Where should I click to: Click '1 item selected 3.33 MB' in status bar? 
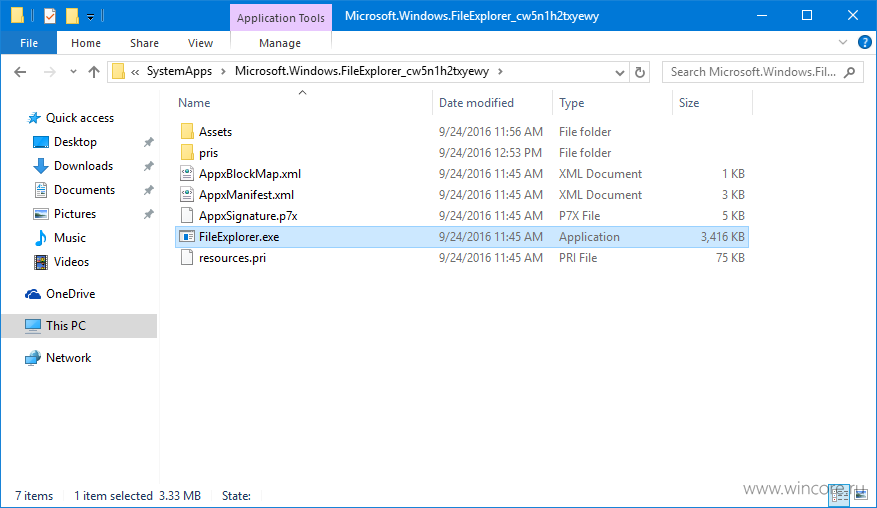pyautogui.click(x=137, y=496)
